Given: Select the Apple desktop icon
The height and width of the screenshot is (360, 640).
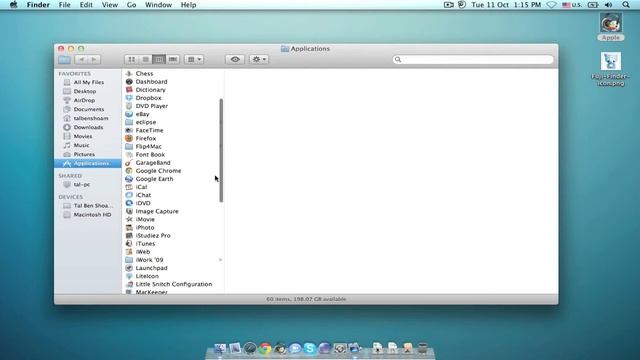Looking at the screenshot, I should [611, 27].
